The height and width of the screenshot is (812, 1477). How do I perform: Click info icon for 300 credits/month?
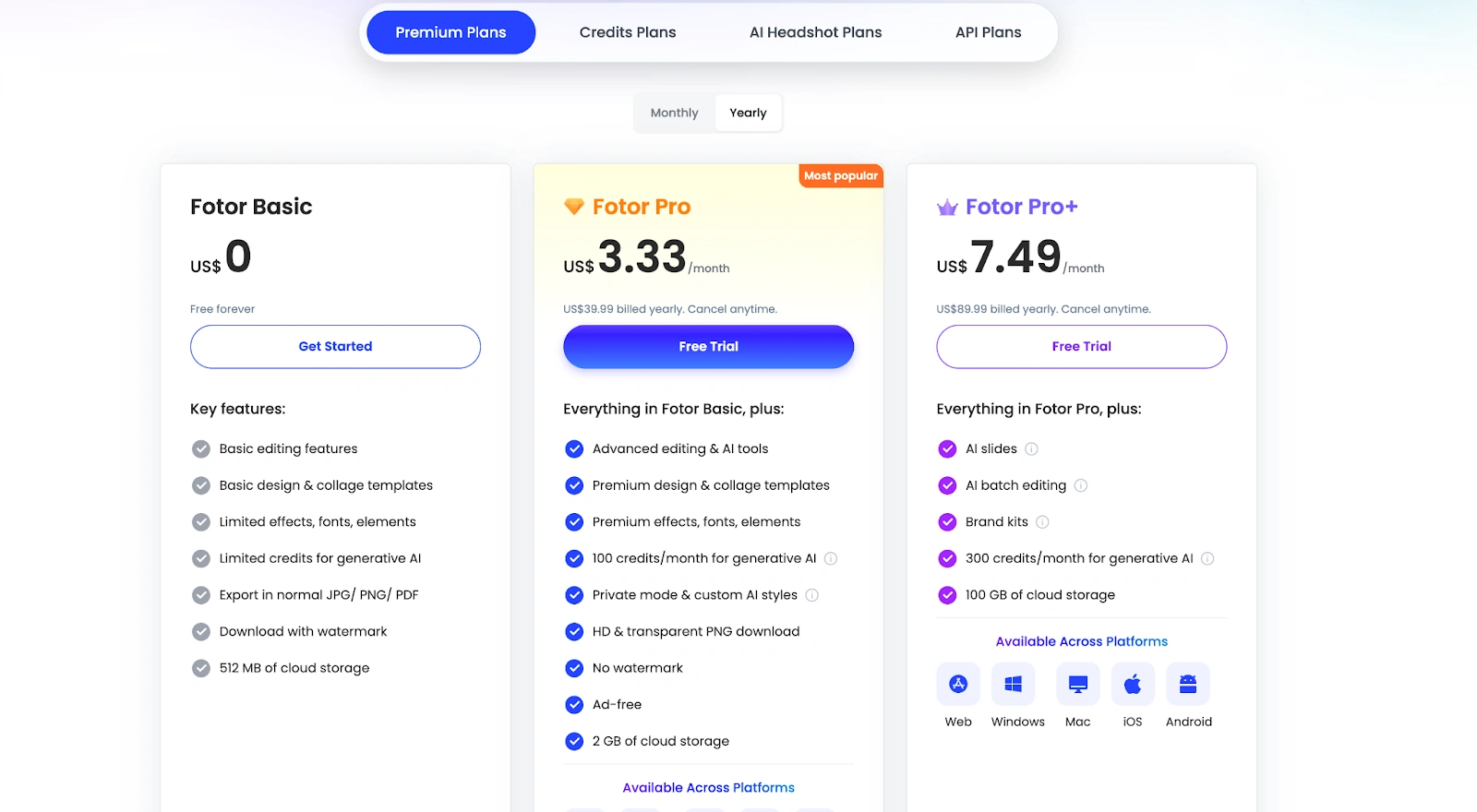[1207, 558]
